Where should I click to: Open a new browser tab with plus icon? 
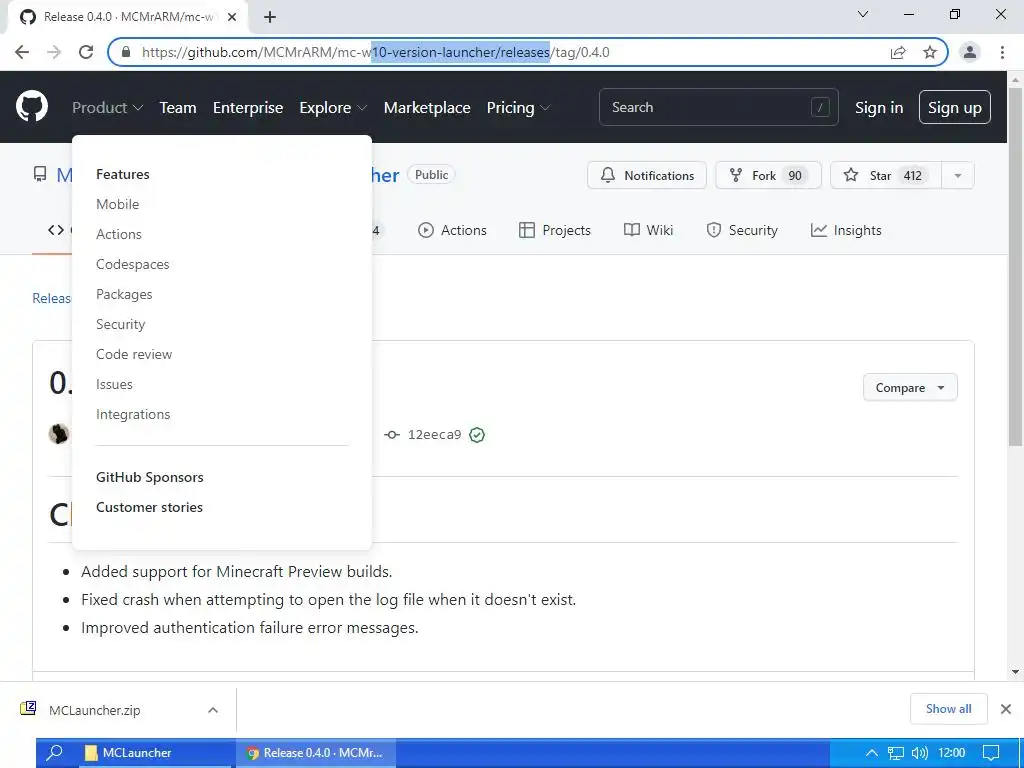(x=270, y=17)
